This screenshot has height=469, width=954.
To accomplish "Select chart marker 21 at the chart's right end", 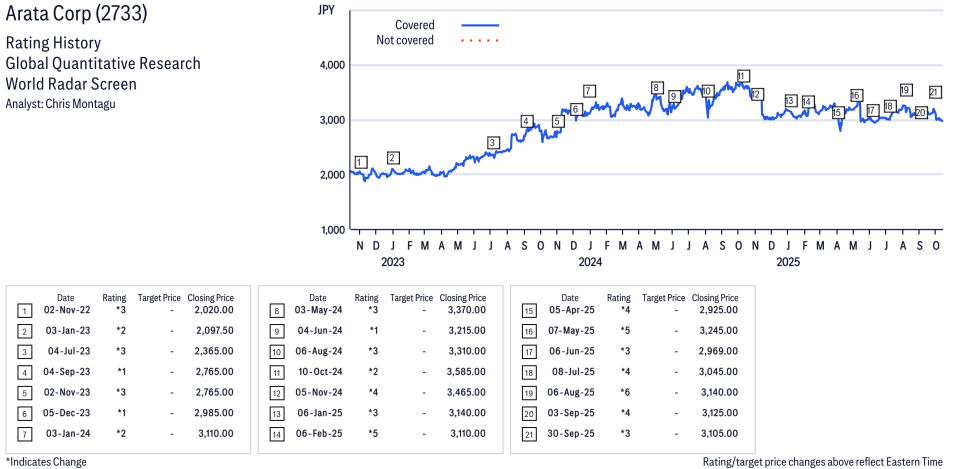I will point(934,92).
